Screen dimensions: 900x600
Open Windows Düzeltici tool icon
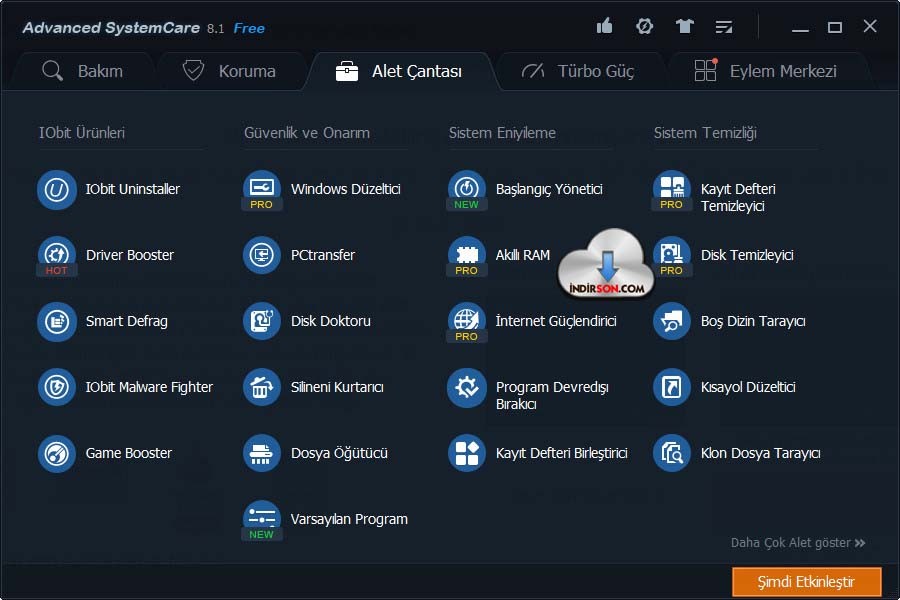[262, 189]
